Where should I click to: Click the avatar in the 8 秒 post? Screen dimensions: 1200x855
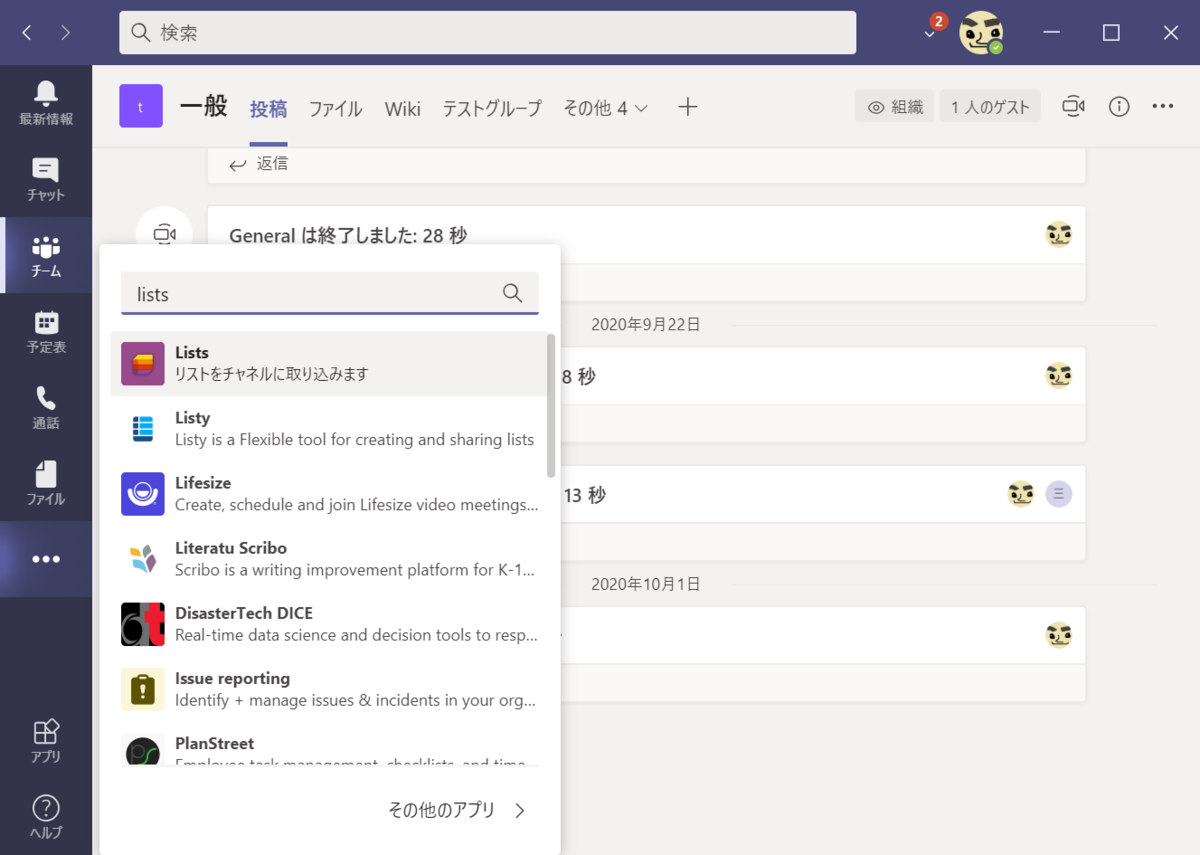pos(1059,376)
